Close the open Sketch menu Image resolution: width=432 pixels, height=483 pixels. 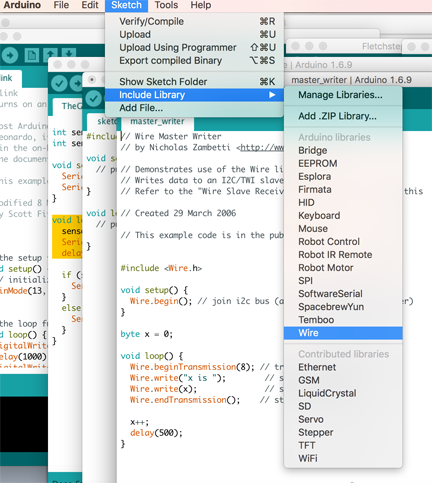click(126, 5)
